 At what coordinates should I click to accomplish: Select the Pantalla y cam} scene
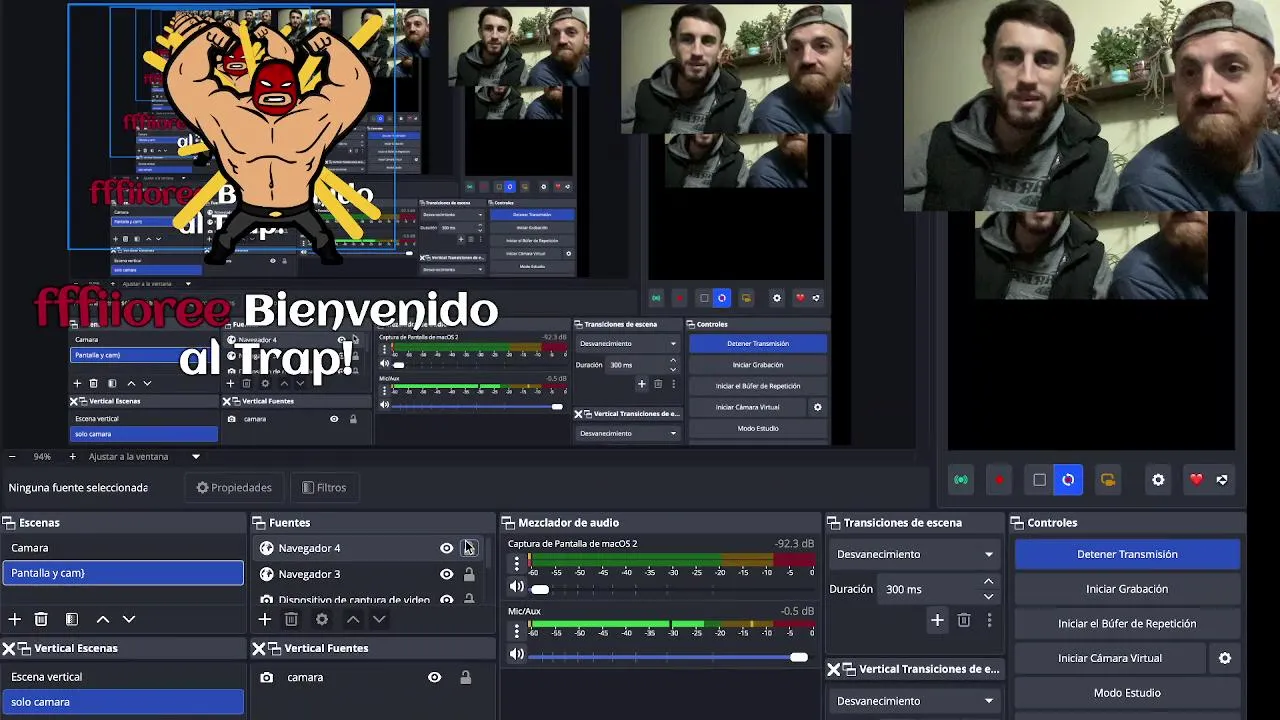(123, 573)
